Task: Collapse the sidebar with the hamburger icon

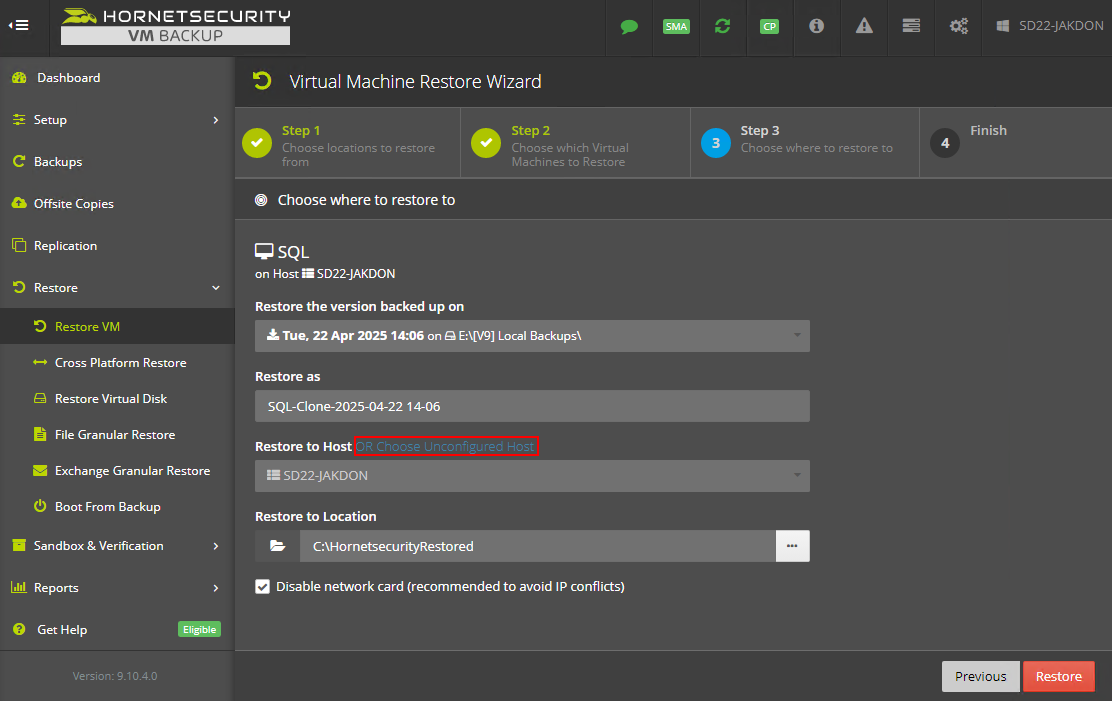Action: tap(19, 26)
